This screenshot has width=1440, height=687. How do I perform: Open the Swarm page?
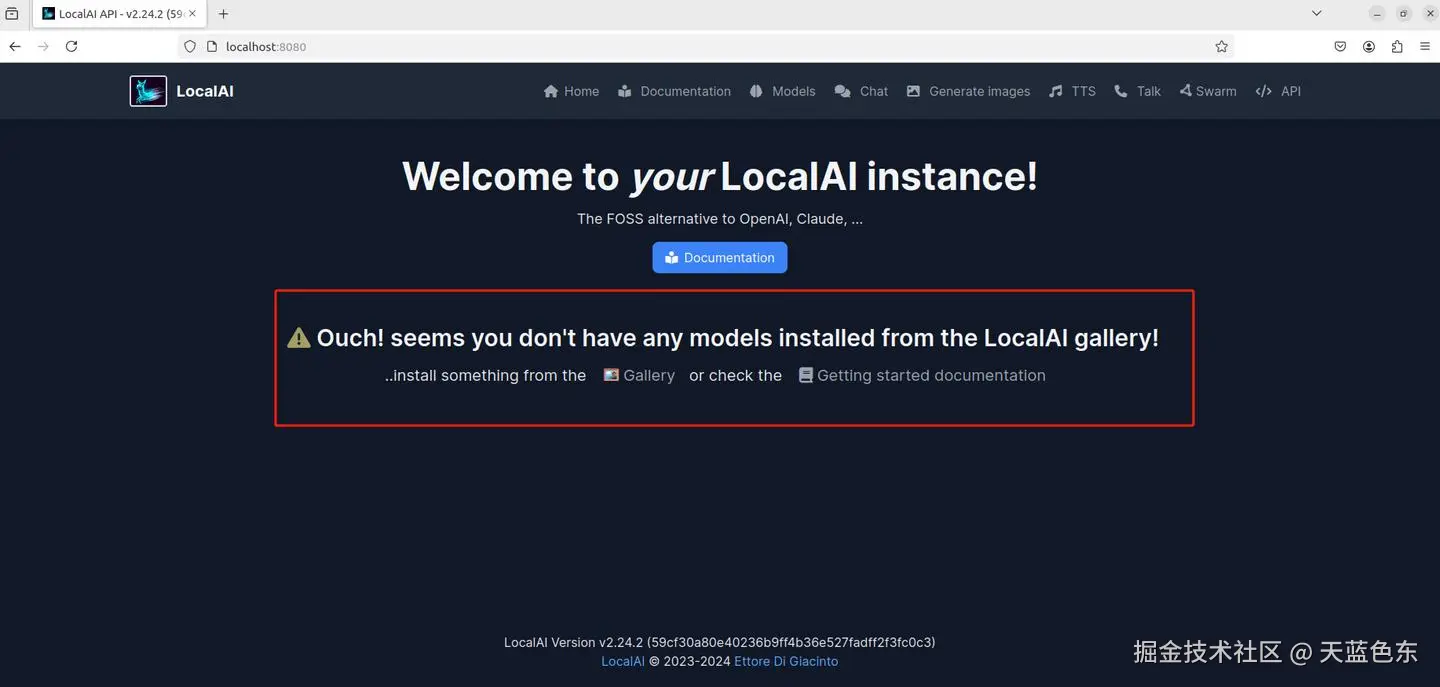(x=1207, y=91)
